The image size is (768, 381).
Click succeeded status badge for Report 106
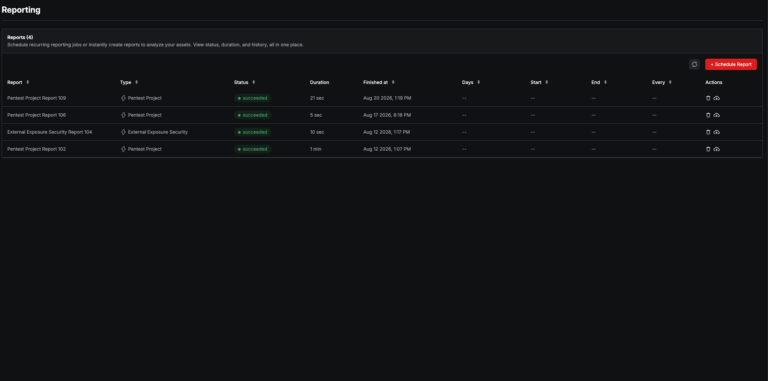click(252, 115)
